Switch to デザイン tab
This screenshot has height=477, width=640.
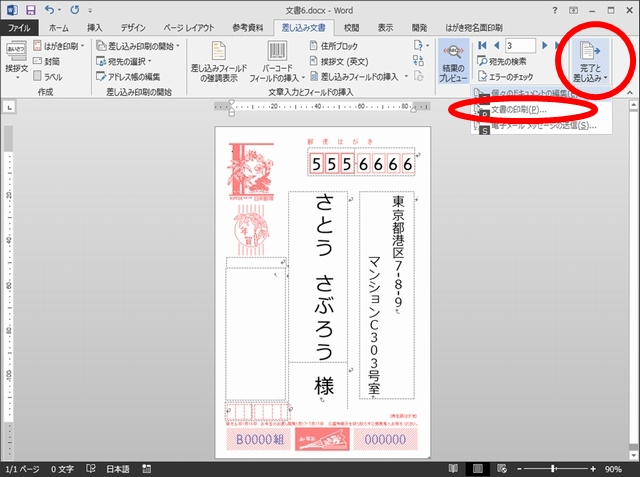click(x=133, y=27)
